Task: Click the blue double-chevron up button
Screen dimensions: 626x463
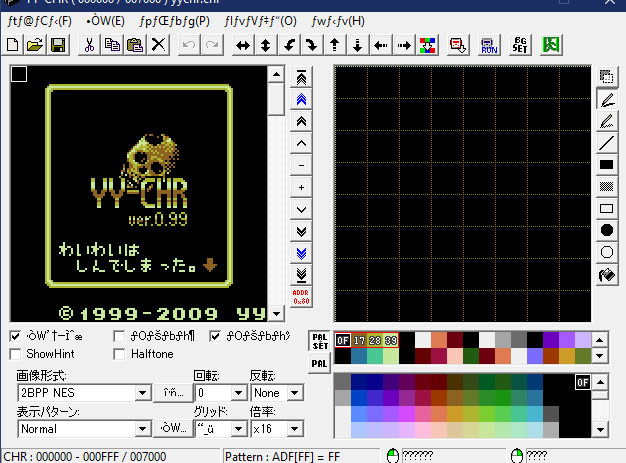Action: point(301,99)
